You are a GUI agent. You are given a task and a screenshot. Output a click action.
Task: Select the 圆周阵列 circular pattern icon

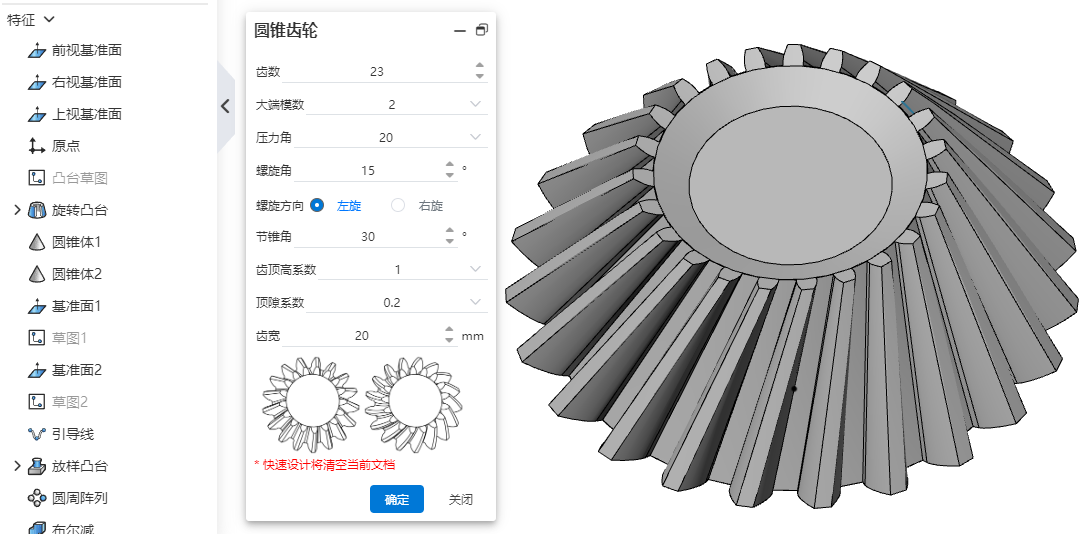(x=37, y=498)
